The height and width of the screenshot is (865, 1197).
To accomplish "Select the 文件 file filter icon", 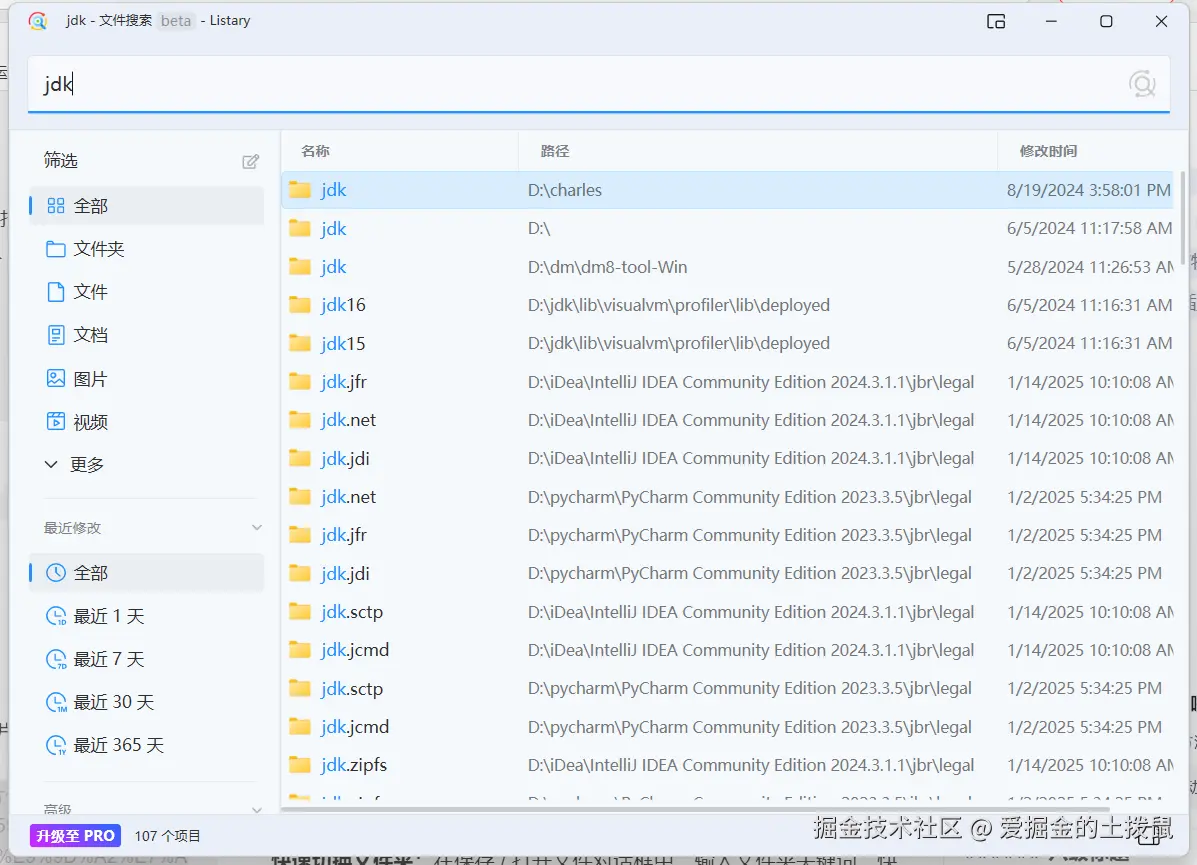I will click(56, 292).
